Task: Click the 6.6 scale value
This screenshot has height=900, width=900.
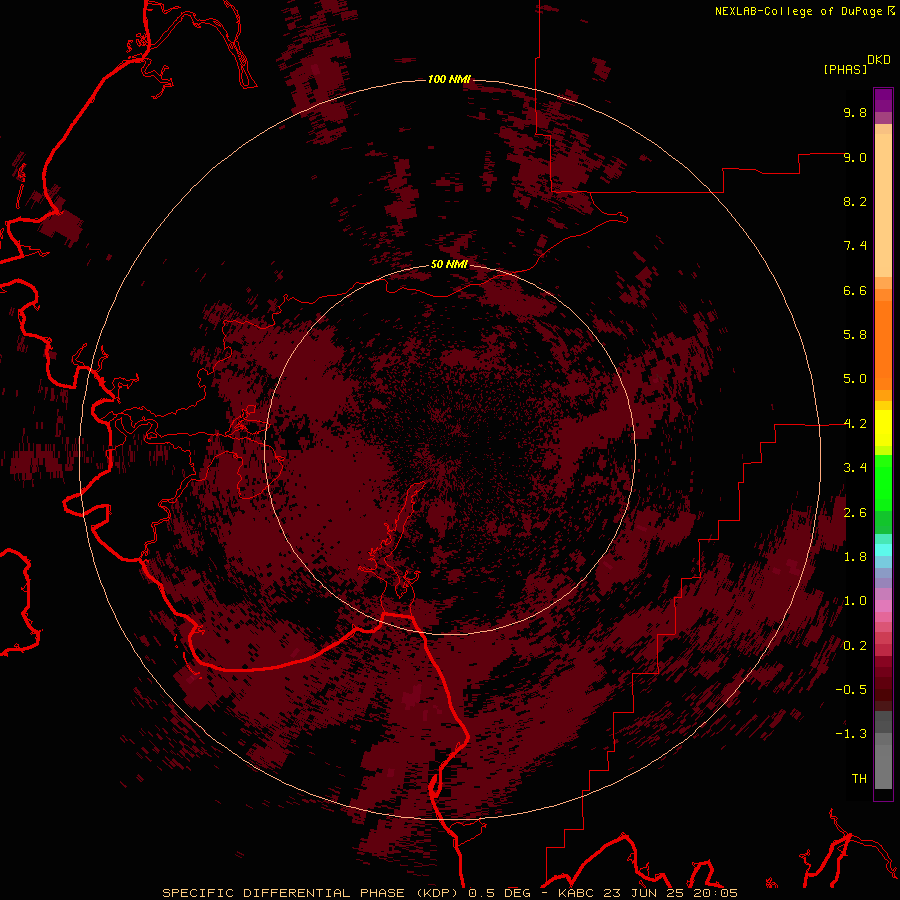Action: pos(855,290)
